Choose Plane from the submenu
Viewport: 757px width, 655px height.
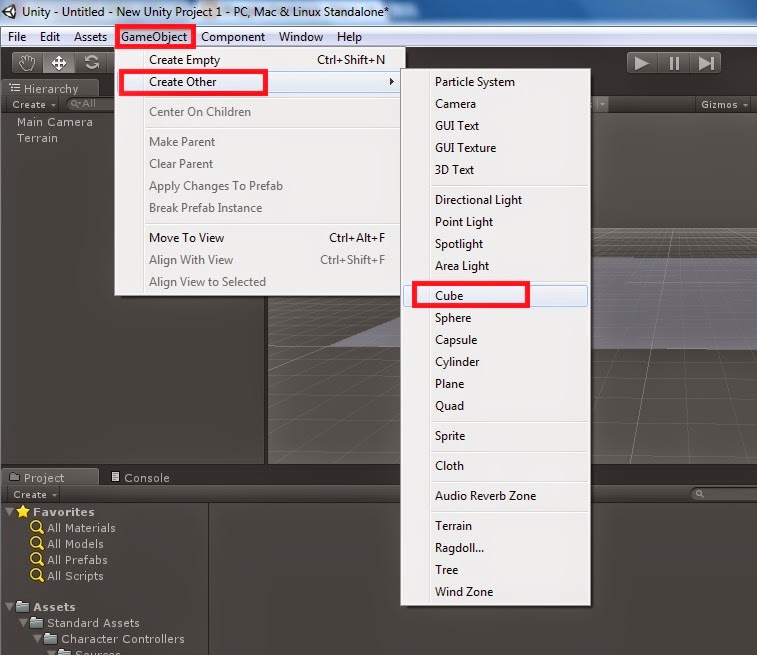pos(495,384)
